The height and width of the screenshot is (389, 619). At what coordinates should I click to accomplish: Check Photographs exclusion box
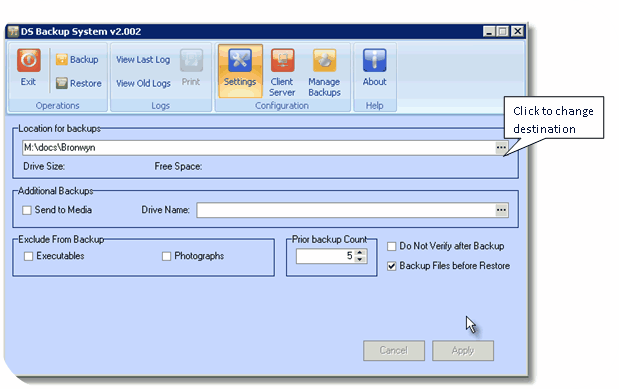pos(167,256)
